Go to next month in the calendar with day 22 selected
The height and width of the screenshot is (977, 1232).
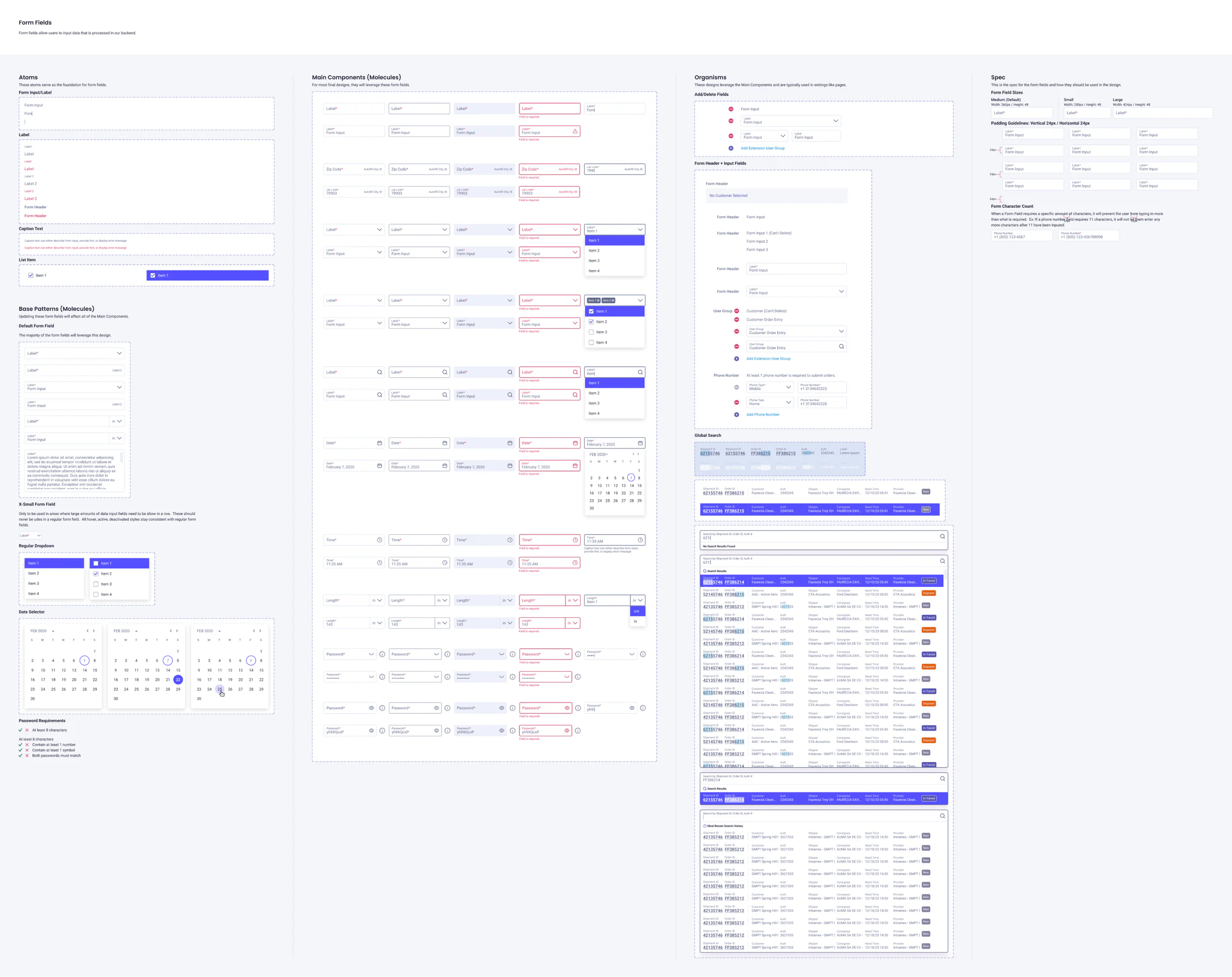point(177,631)
